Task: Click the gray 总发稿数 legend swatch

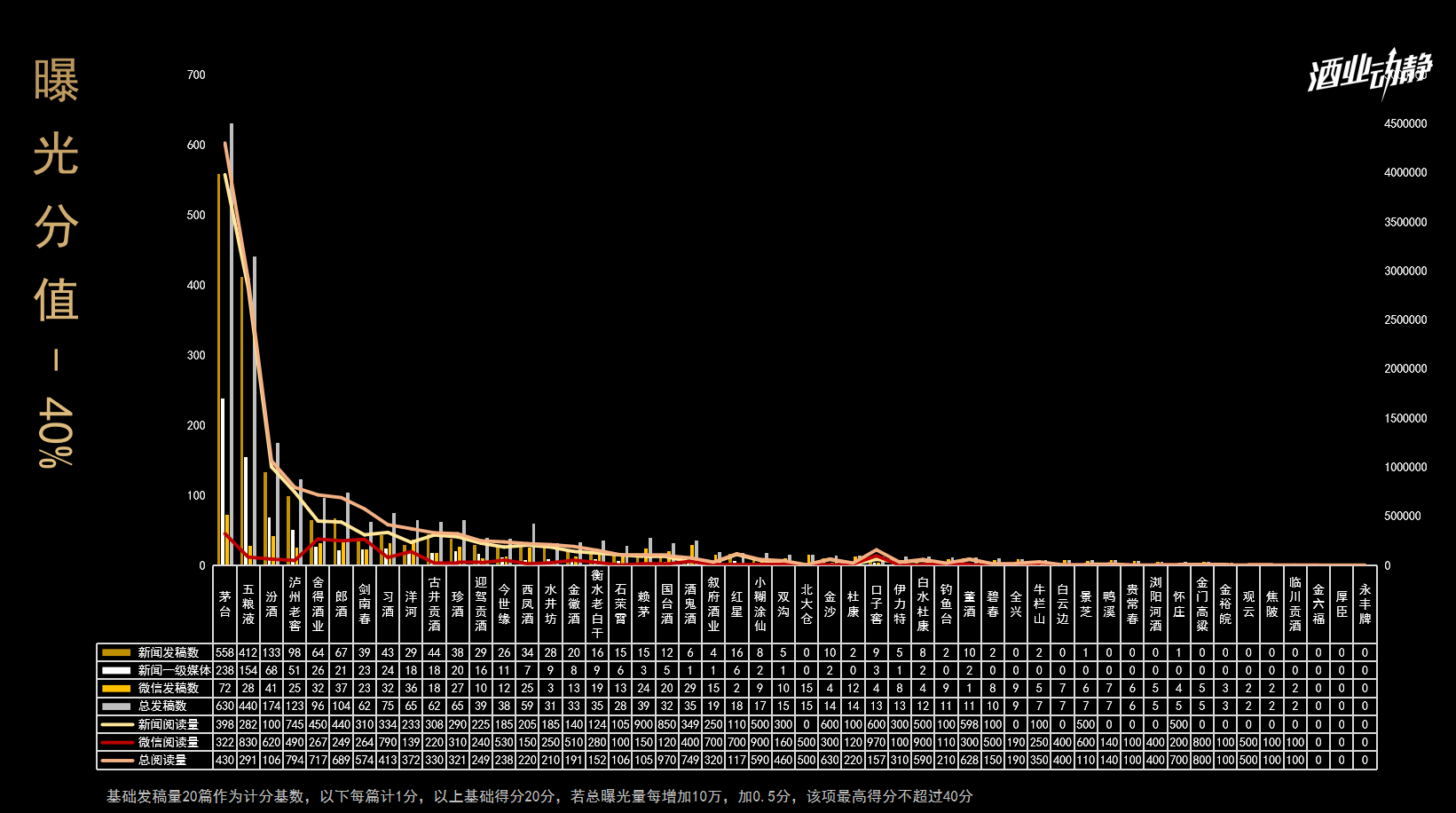Action: (x=116, y=706)
